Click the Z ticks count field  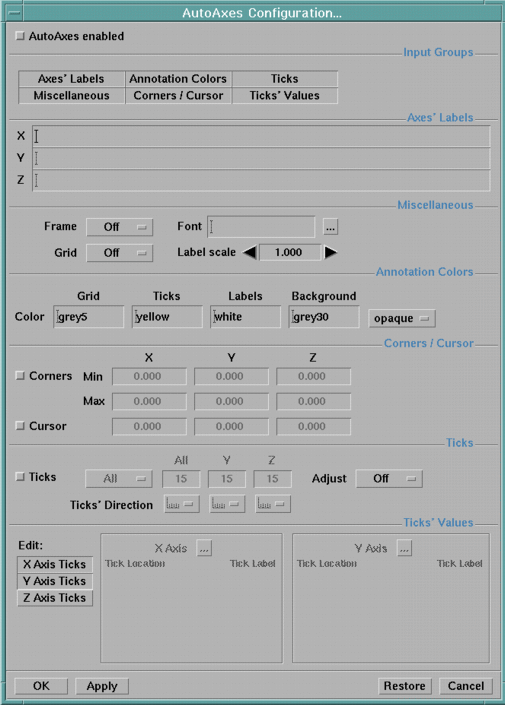tap(273, 479)
